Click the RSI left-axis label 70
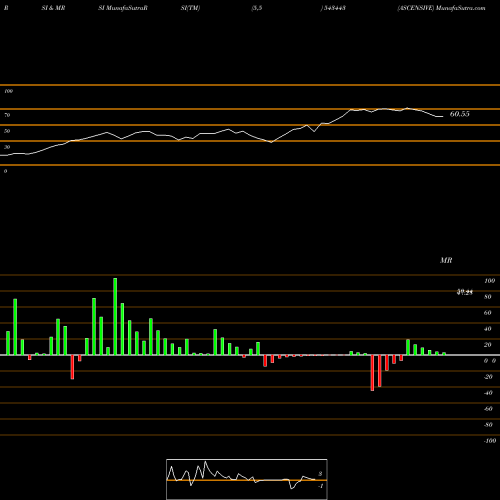Image resolution: width=500 pixels, height=500 pixels. [7, 115]
